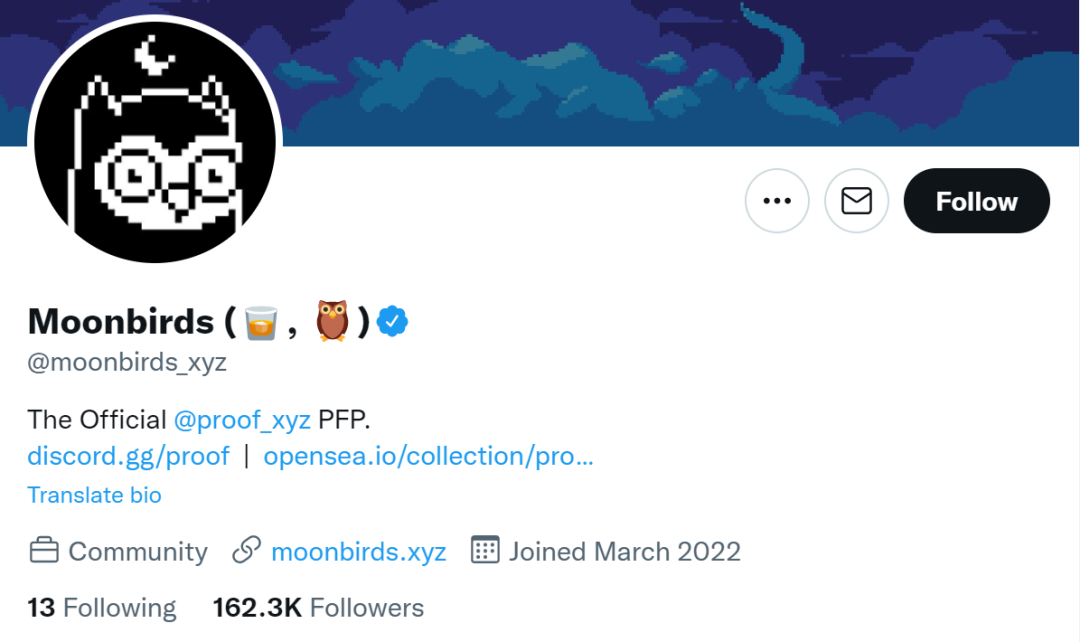1080x642 pixels.
Task: Click the @moonbirds_xyz handle text
Action: pos(127,362)
